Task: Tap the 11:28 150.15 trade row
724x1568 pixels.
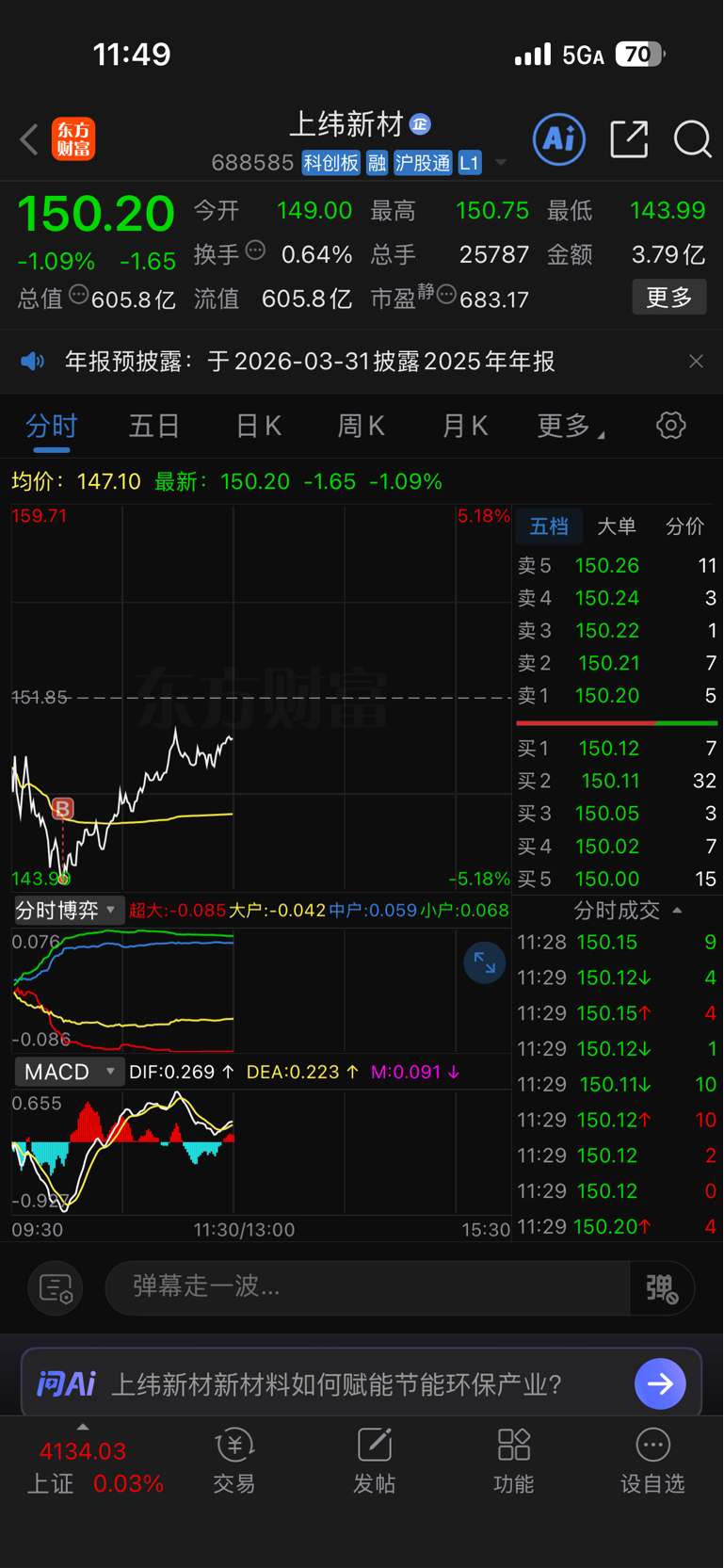Action: pos(617,943)
